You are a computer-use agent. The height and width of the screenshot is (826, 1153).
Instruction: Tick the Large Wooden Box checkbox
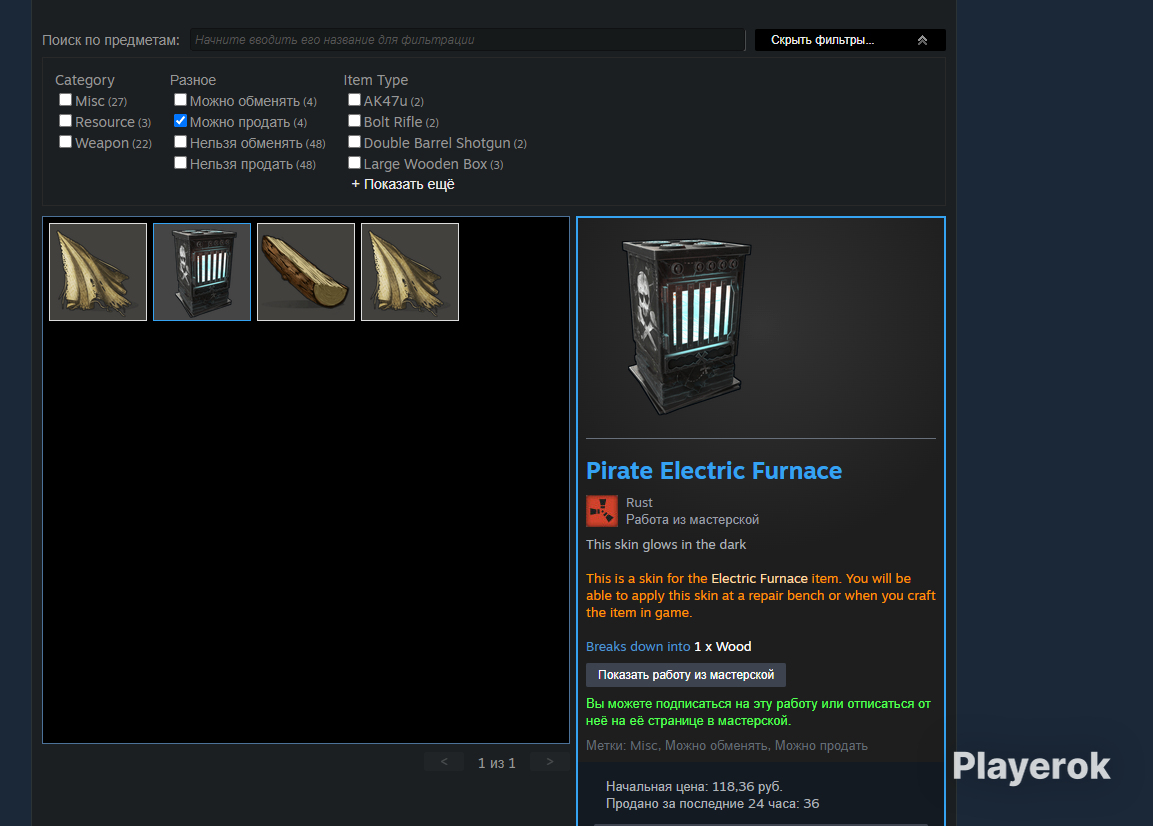[x=354, y=163]
